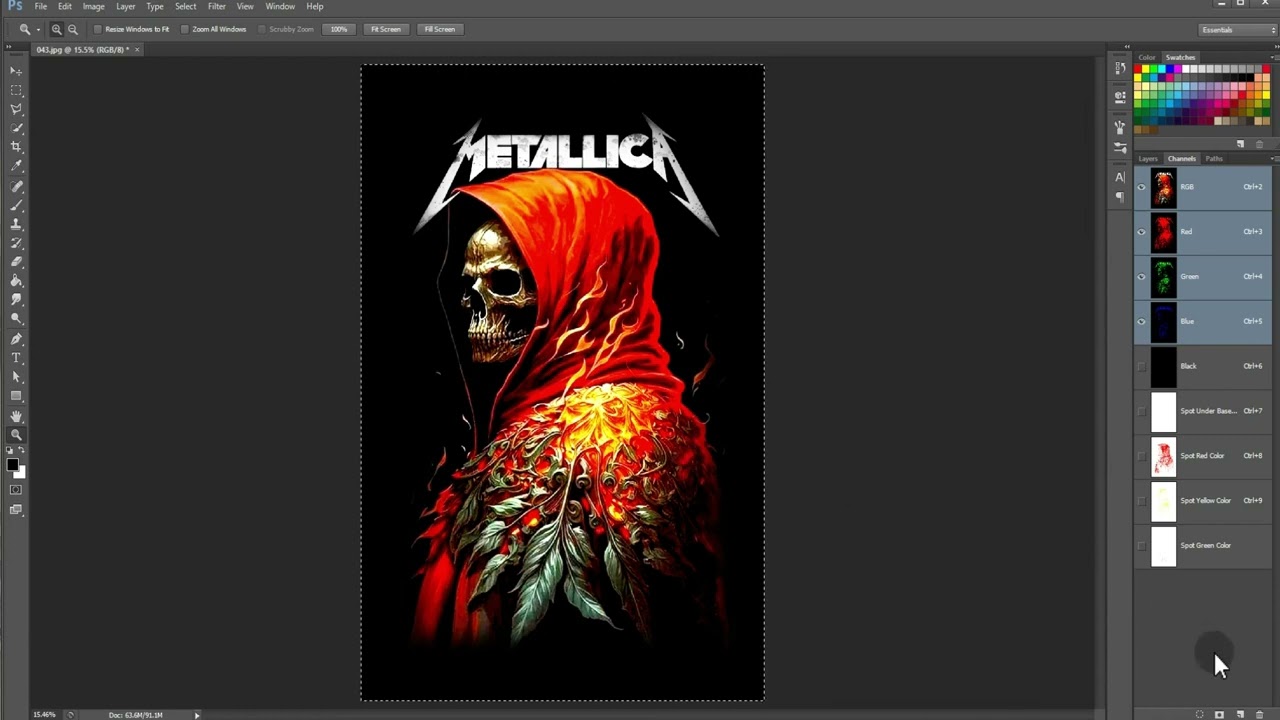This screenshot has height=720, width=1280.
Task: Switch to the Layers tab
Action: click(1148, 159)
